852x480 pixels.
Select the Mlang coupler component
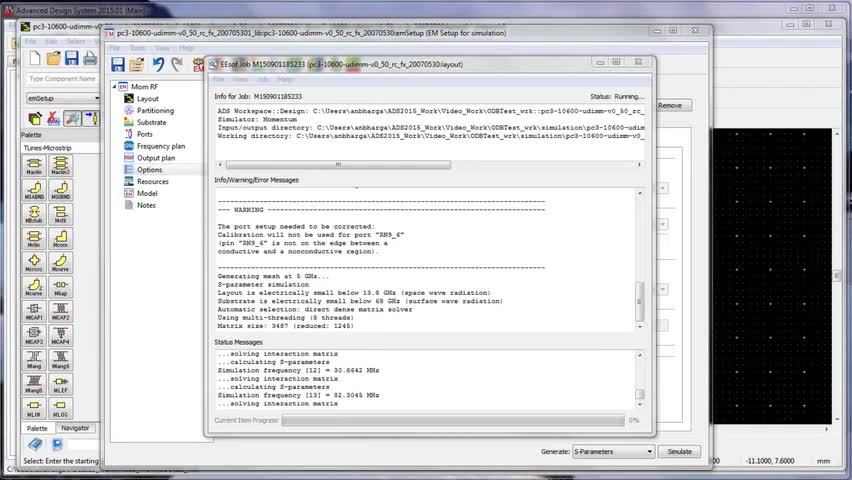[34, 360]
